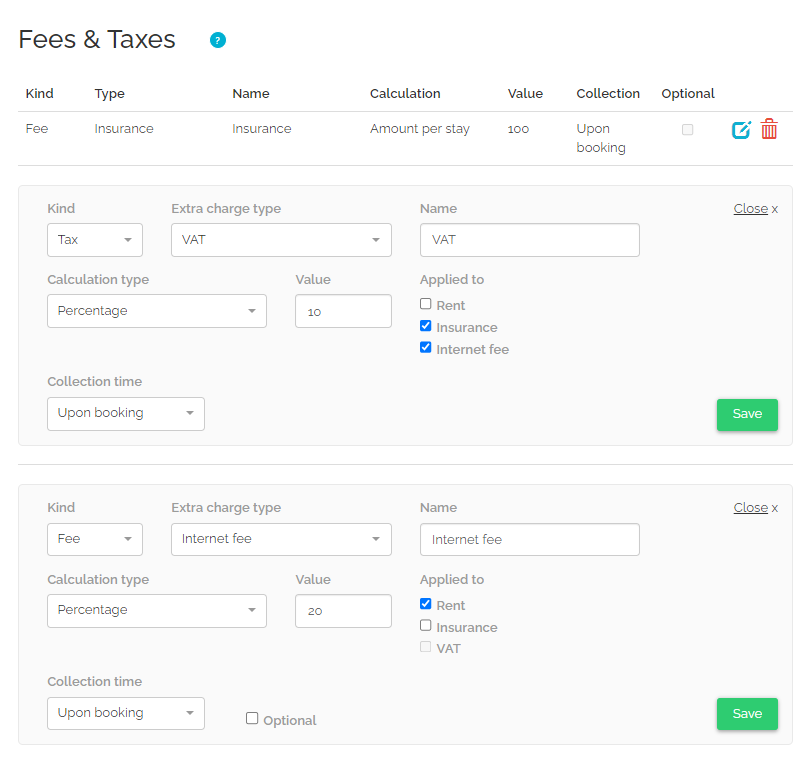Screen dimensions: 810x763
Task: Open Collection time dropdown in Internet fee form
Action: click(x=126, y=713)
